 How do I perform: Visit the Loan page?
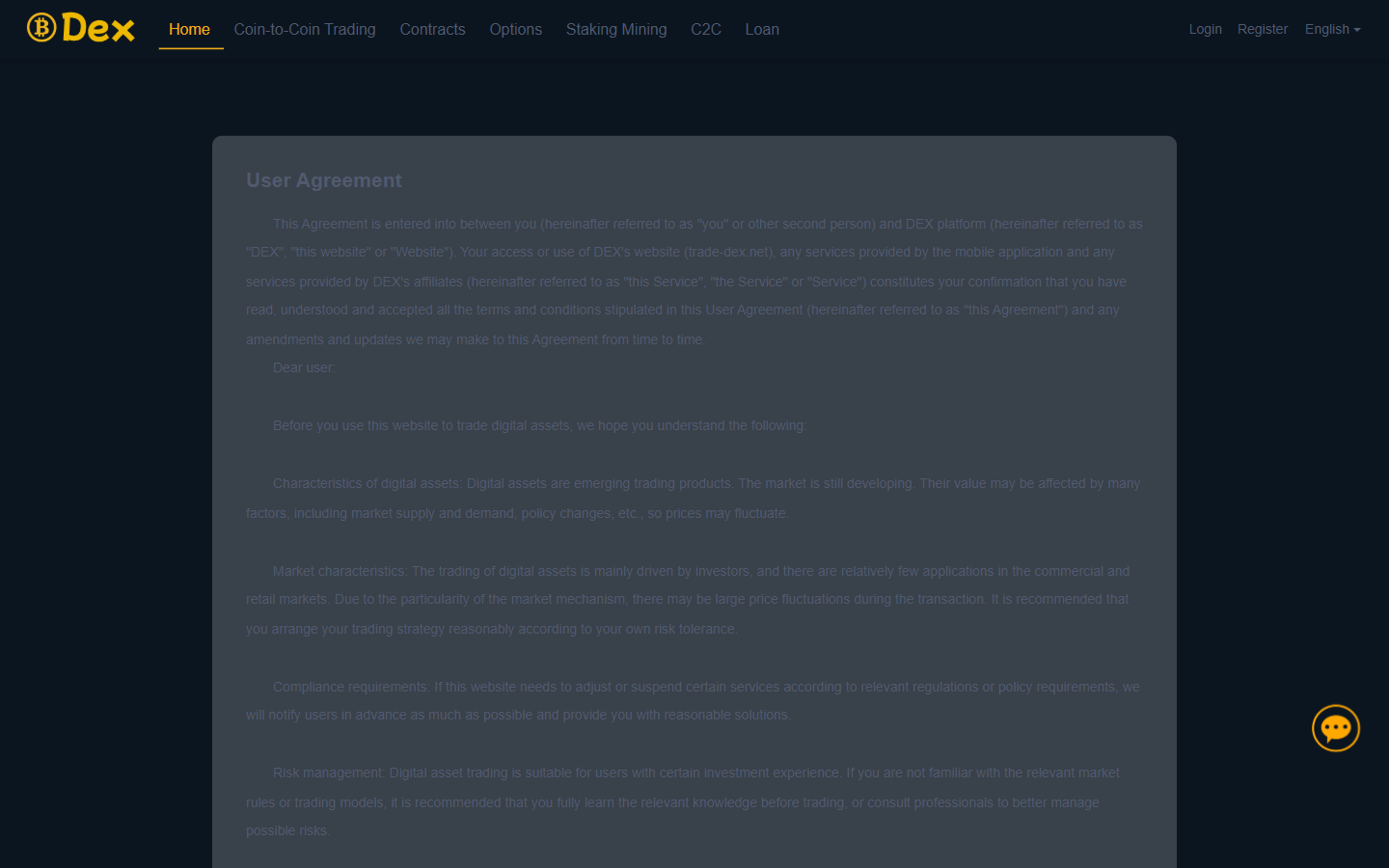[x=762, y=29]
